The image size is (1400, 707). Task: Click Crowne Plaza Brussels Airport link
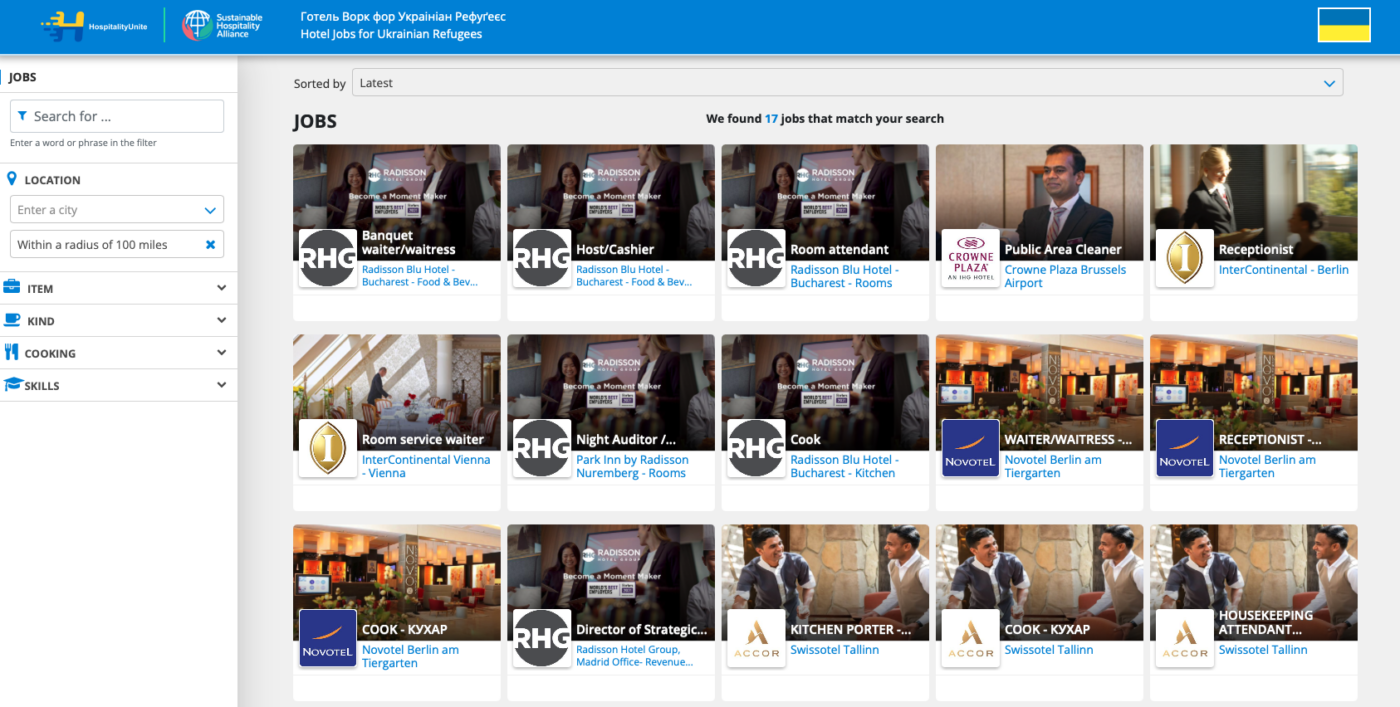pos(1065,276)
